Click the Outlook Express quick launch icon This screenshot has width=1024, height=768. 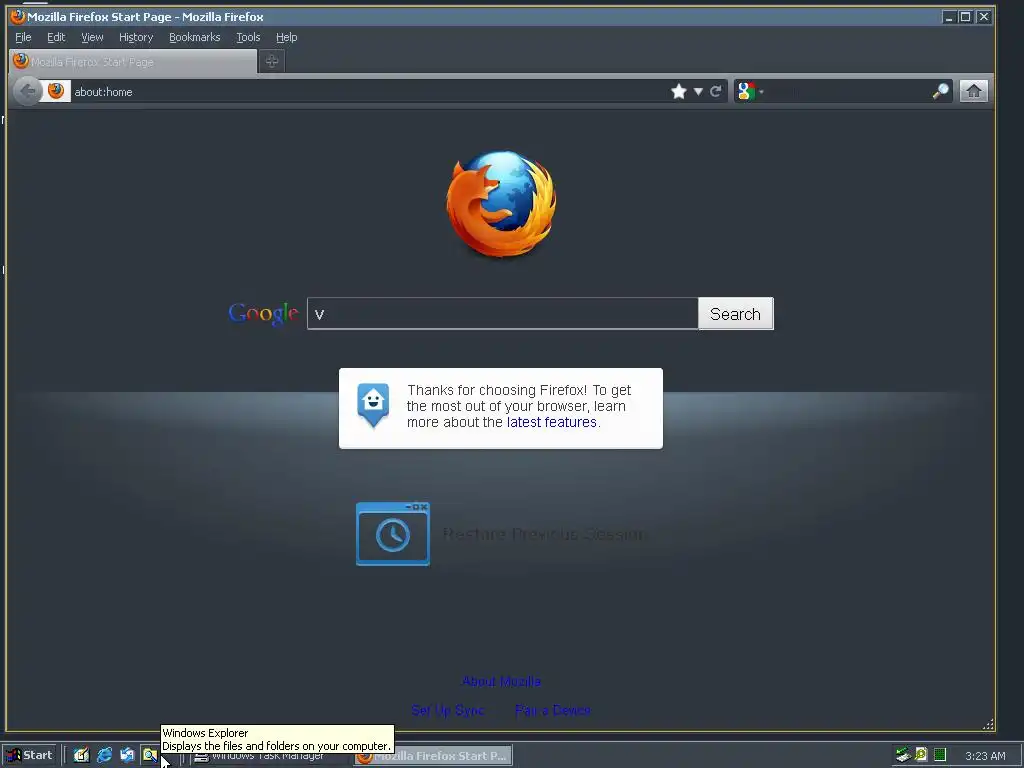127,755
